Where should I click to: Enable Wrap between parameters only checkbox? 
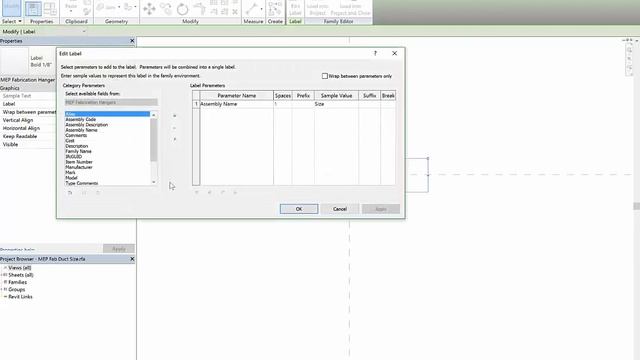325,76
